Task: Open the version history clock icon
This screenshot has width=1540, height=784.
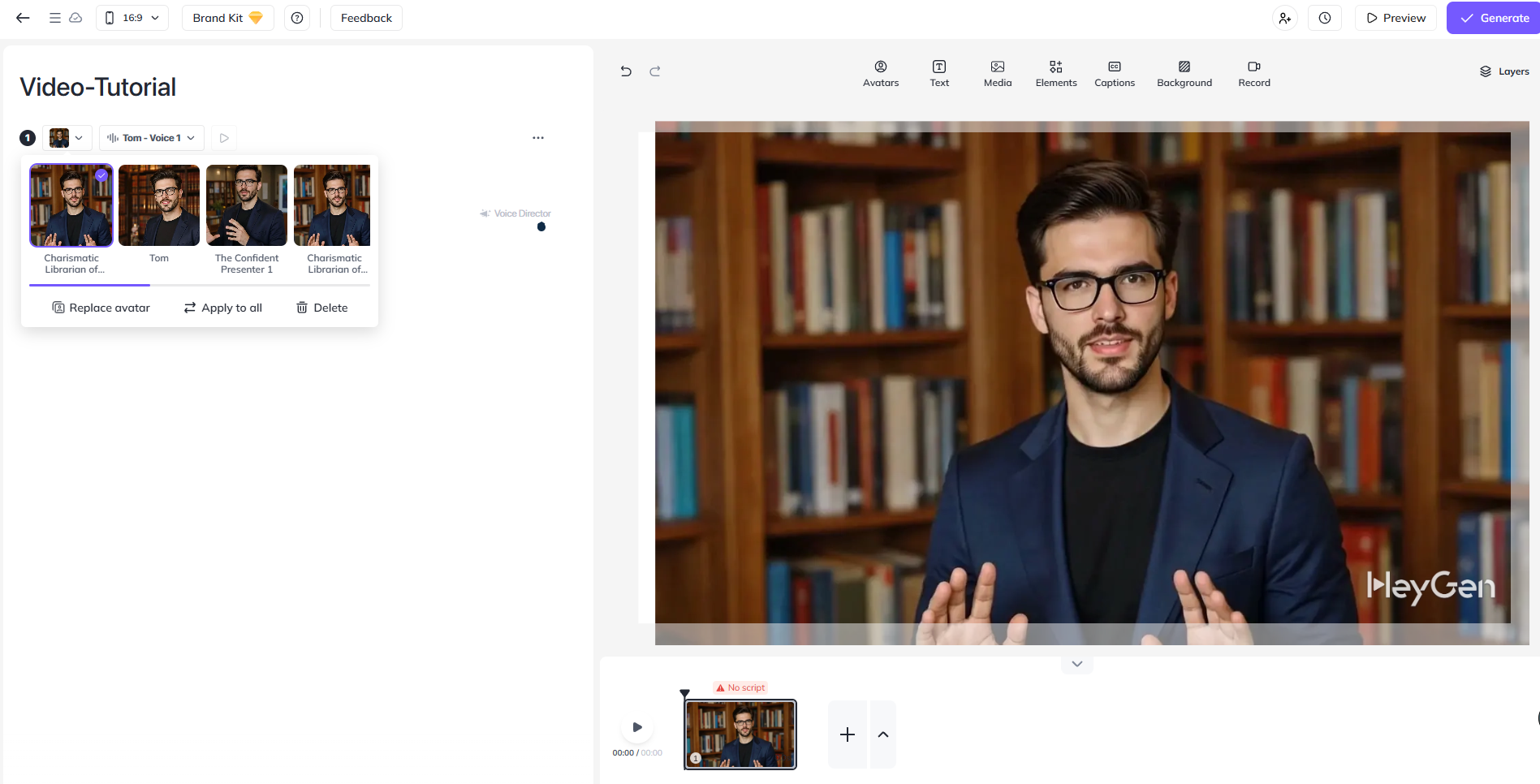Action: [1324, 18]
